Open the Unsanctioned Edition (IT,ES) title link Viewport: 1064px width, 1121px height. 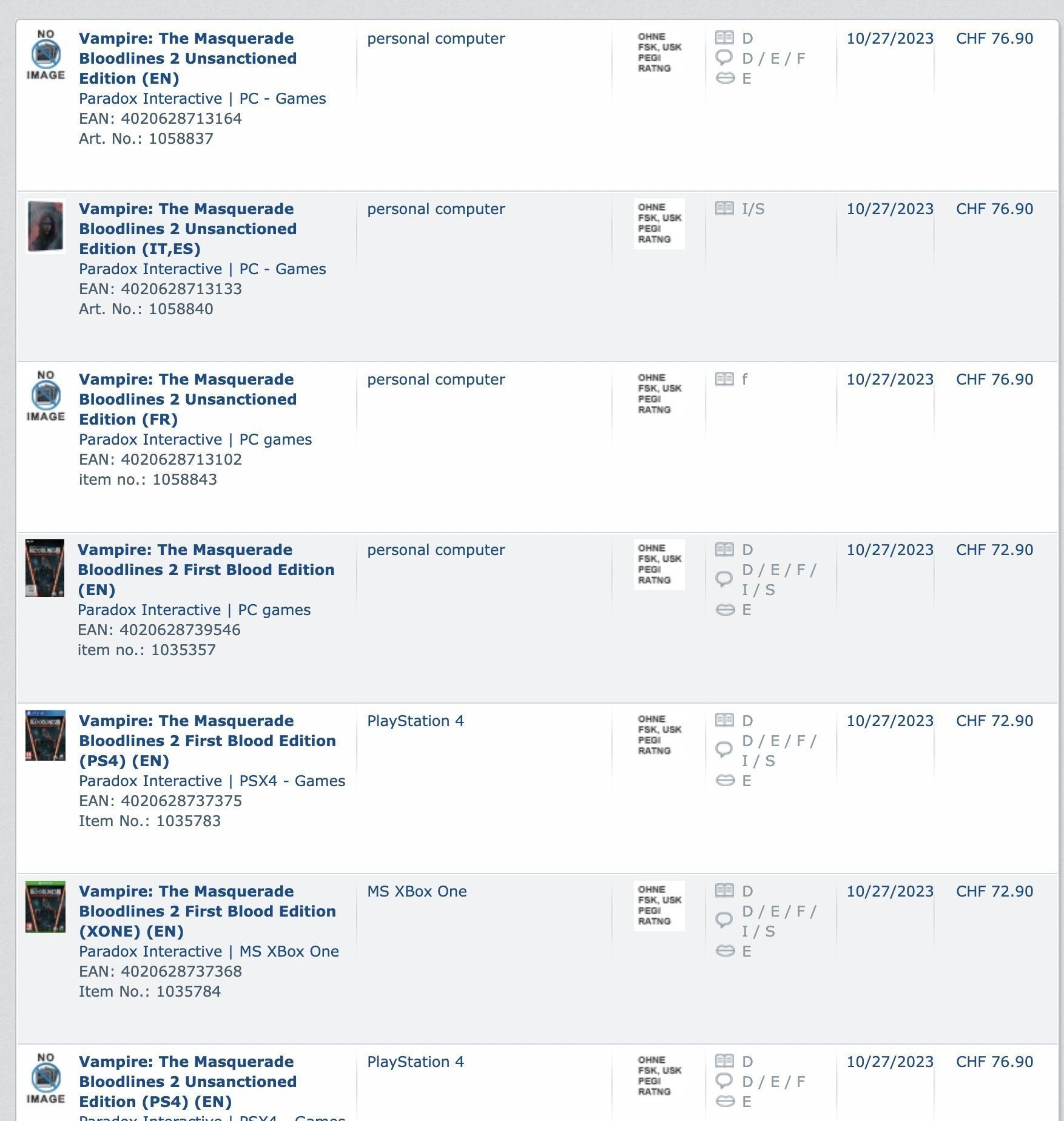pyautogui.click(x=187, y=229)
